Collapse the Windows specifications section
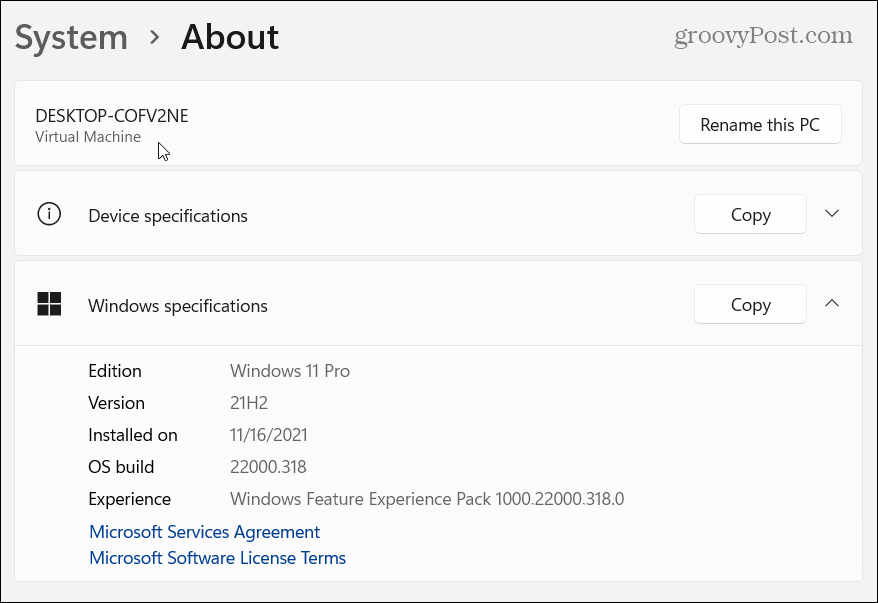The image size is (878, 603). pyautogui.click(x=832, y=304)
